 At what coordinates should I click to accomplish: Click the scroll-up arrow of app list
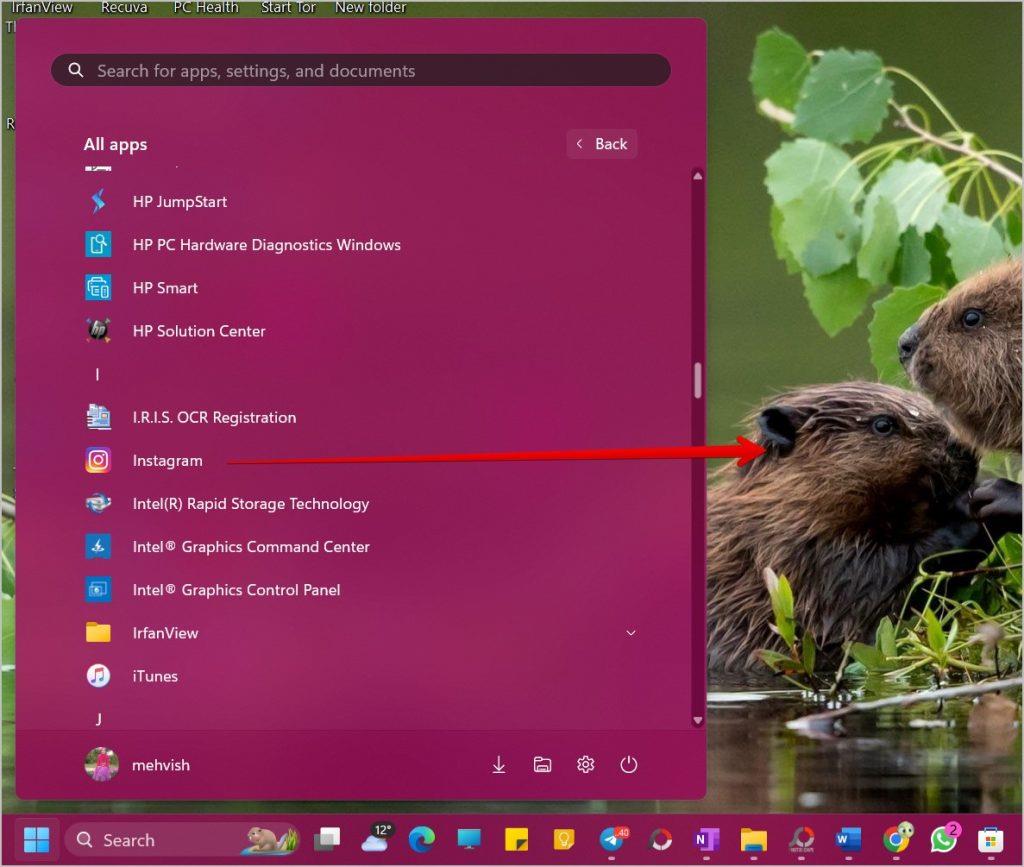(697, 176)
